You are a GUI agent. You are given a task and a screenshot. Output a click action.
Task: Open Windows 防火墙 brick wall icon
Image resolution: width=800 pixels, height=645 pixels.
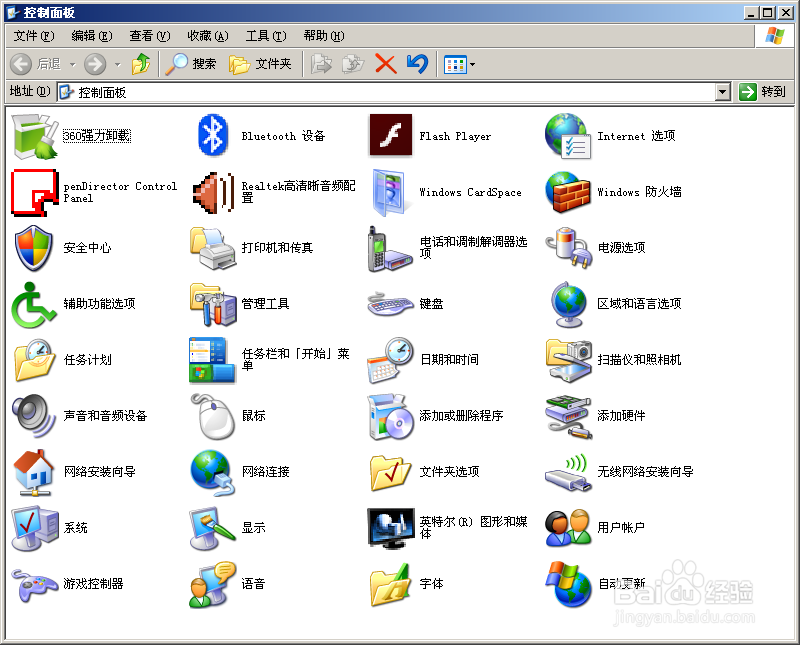pos(568,192)
